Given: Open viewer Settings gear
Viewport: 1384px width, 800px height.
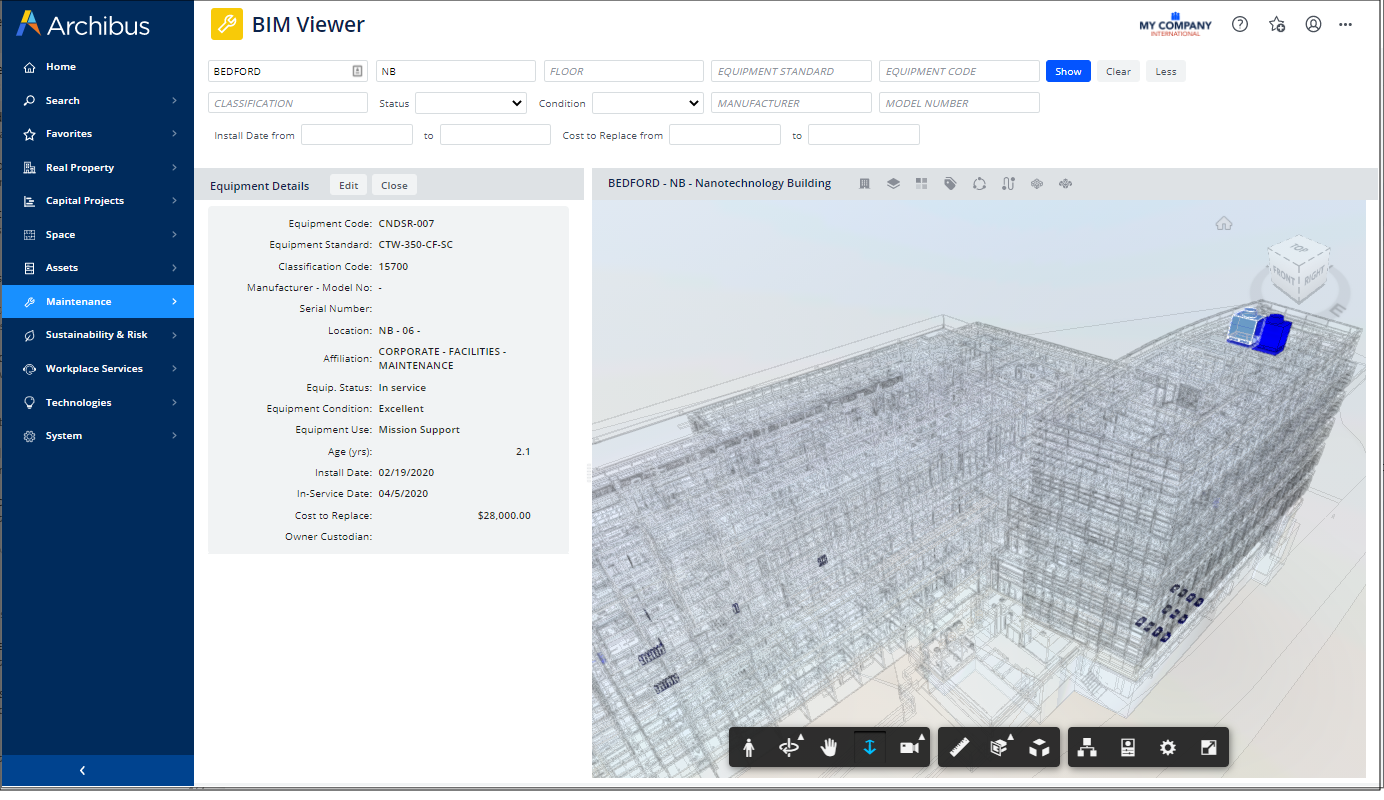Looking at the screenshot, I should (x=1167, y=748).
